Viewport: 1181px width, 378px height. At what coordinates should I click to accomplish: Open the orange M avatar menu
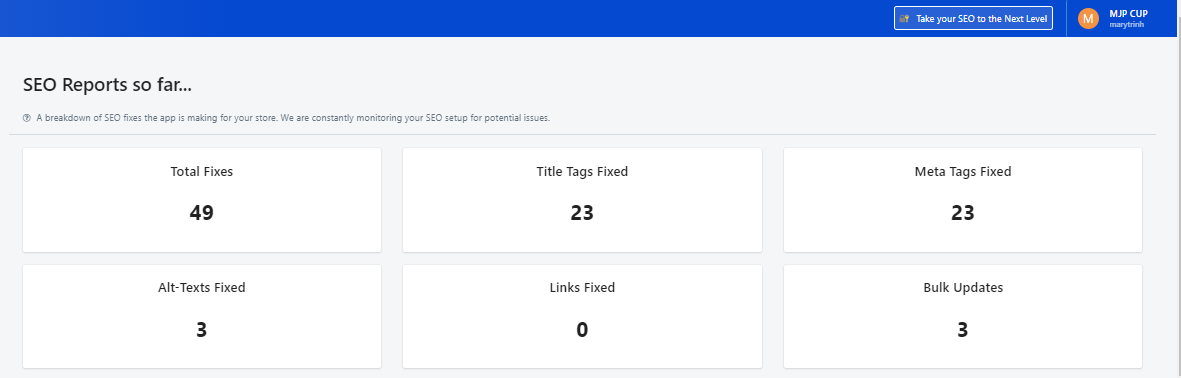[x=1088, y=19]
